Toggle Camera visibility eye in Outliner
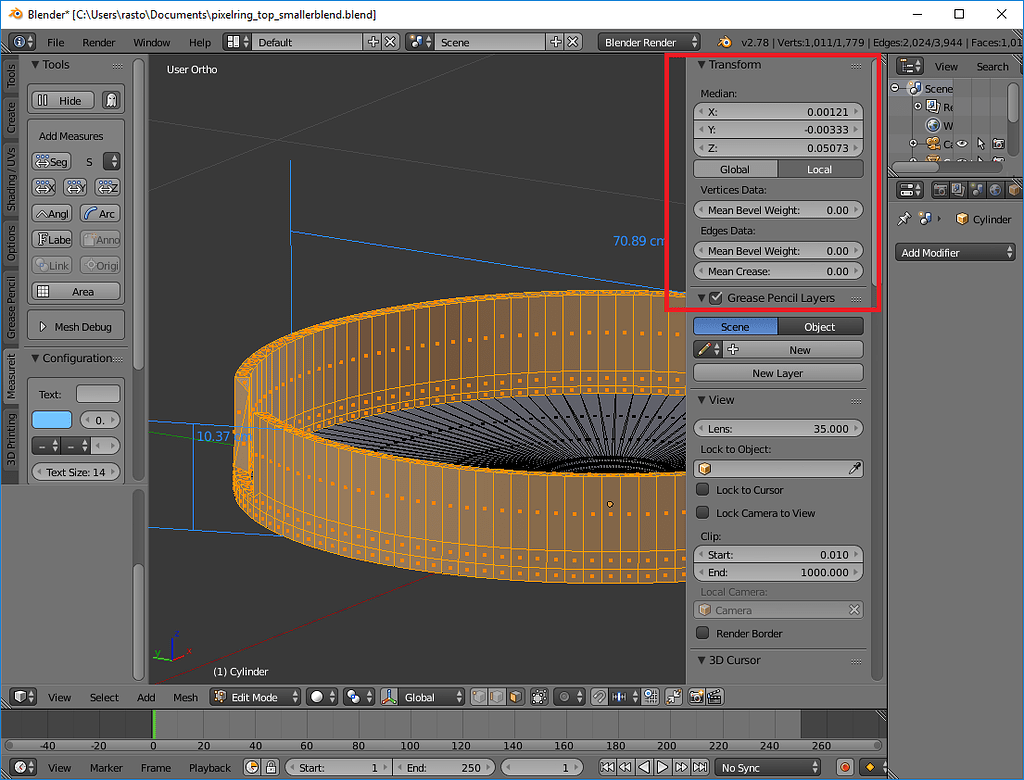 tap(962, 144)
